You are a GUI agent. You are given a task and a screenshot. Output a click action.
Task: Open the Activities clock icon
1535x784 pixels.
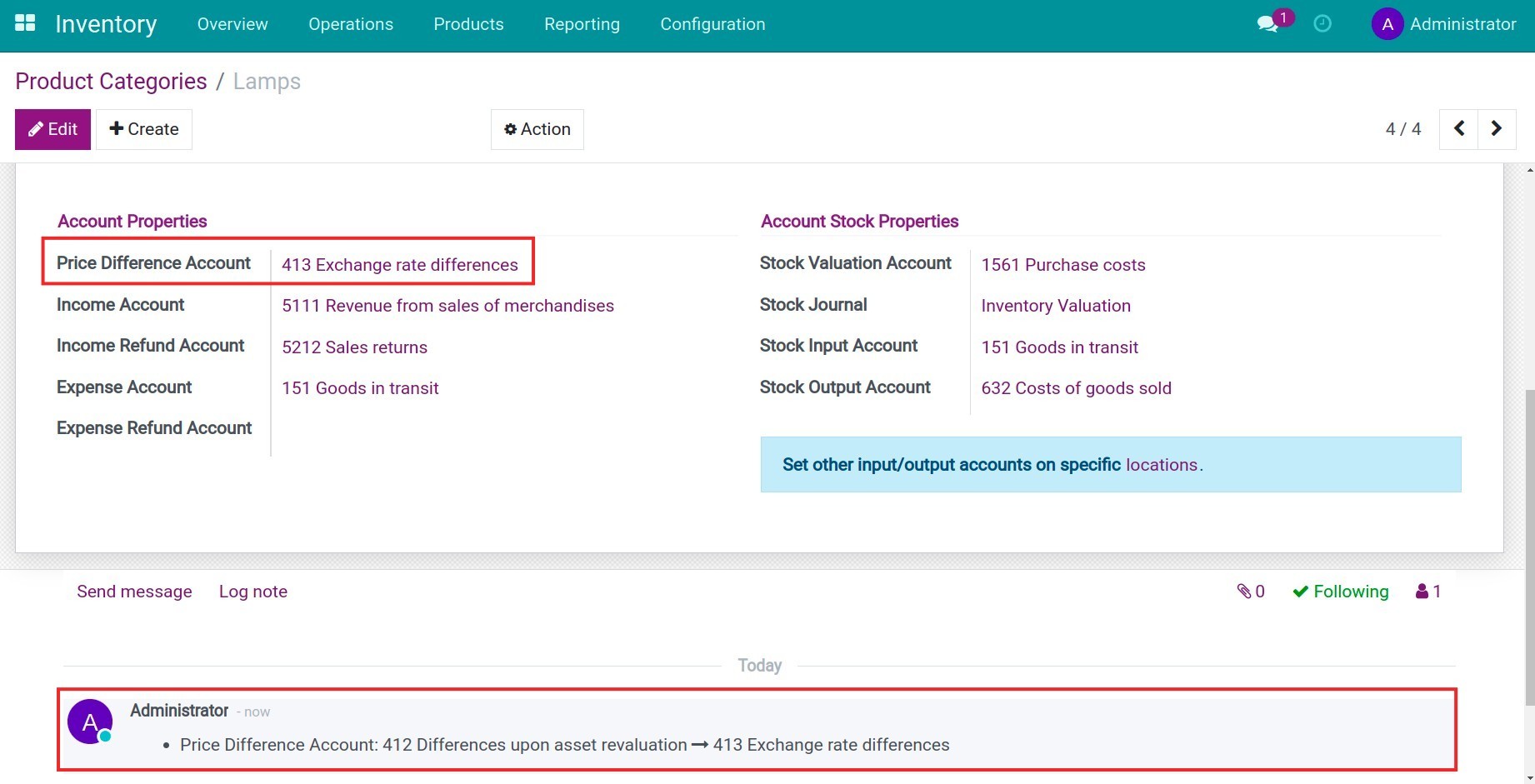(1322, 24)
